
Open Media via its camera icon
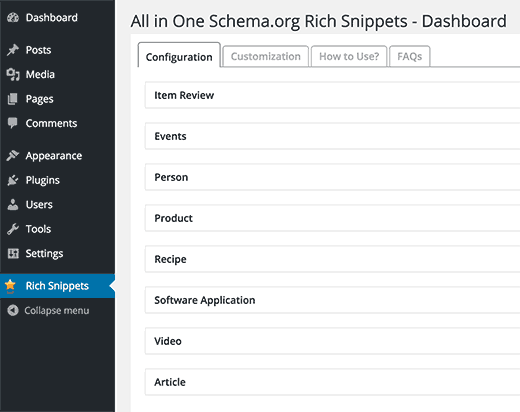[13, 74]
